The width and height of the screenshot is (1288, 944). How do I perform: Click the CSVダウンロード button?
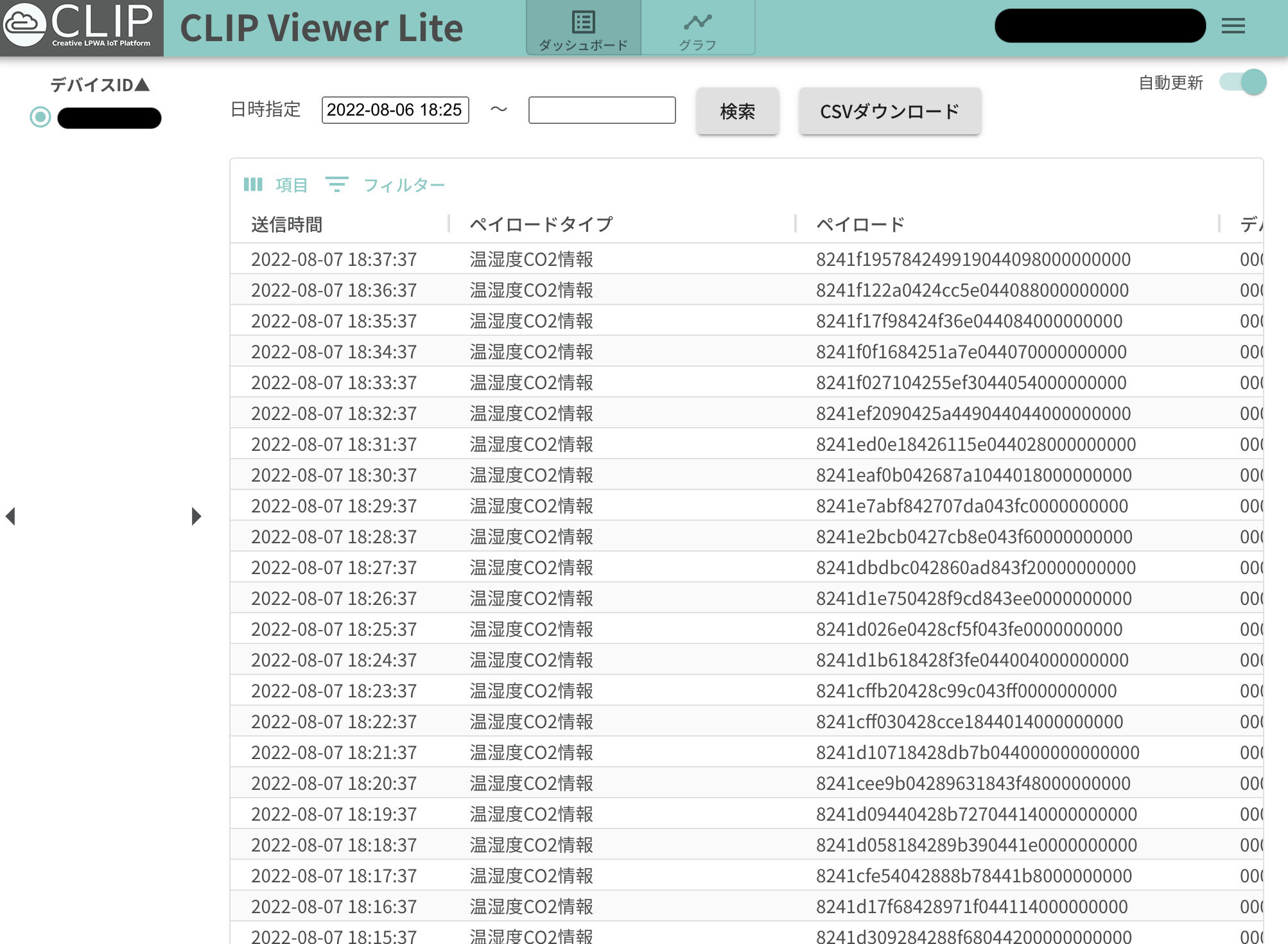point(889,111)
